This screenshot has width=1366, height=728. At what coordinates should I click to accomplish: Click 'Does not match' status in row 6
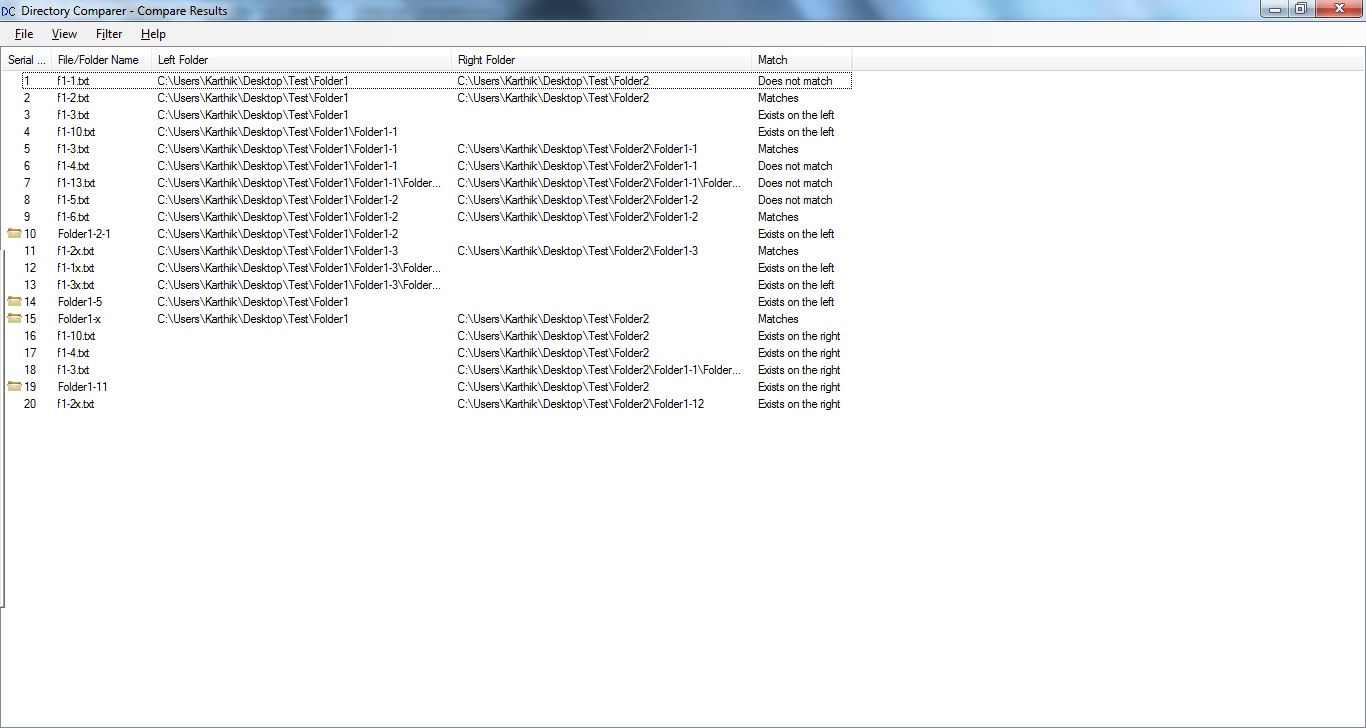point(795,166)
